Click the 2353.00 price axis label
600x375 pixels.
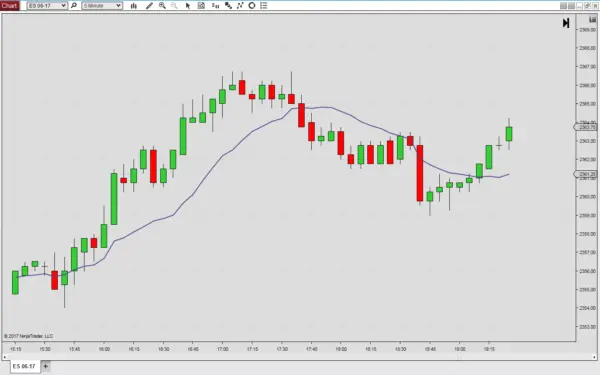[588, 327]
